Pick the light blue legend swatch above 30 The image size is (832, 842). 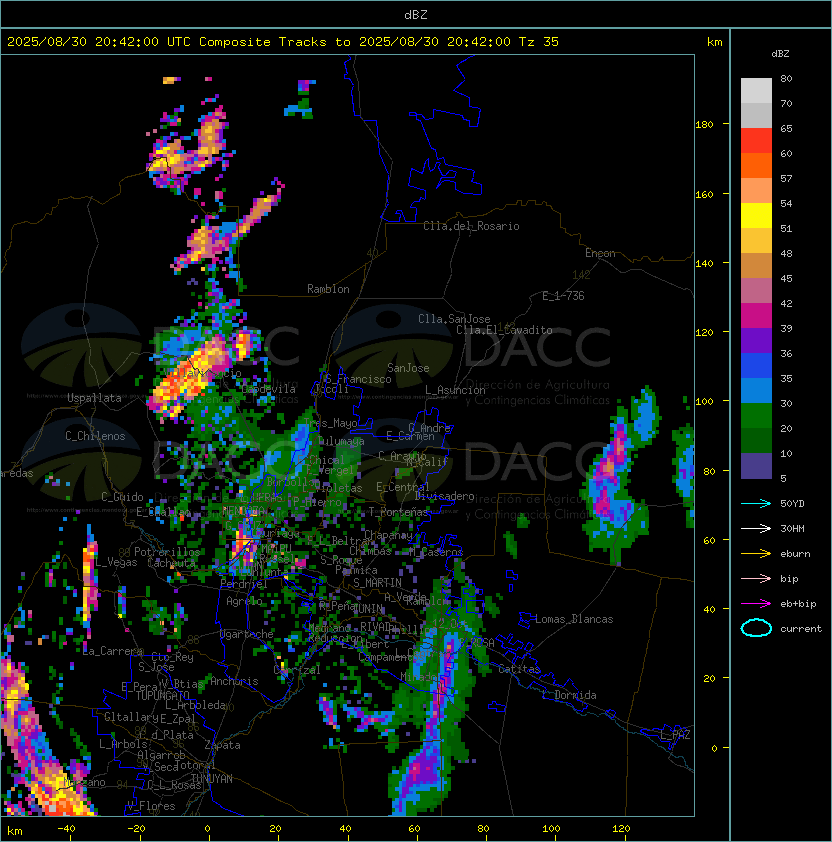[756, 390]
